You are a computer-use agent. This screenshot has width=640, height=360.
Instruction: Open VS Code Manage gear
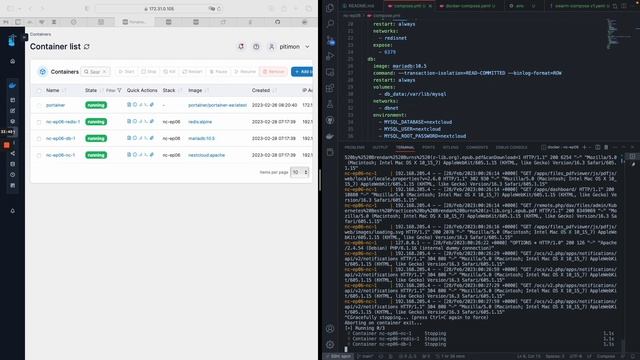[x=330, y=344]
